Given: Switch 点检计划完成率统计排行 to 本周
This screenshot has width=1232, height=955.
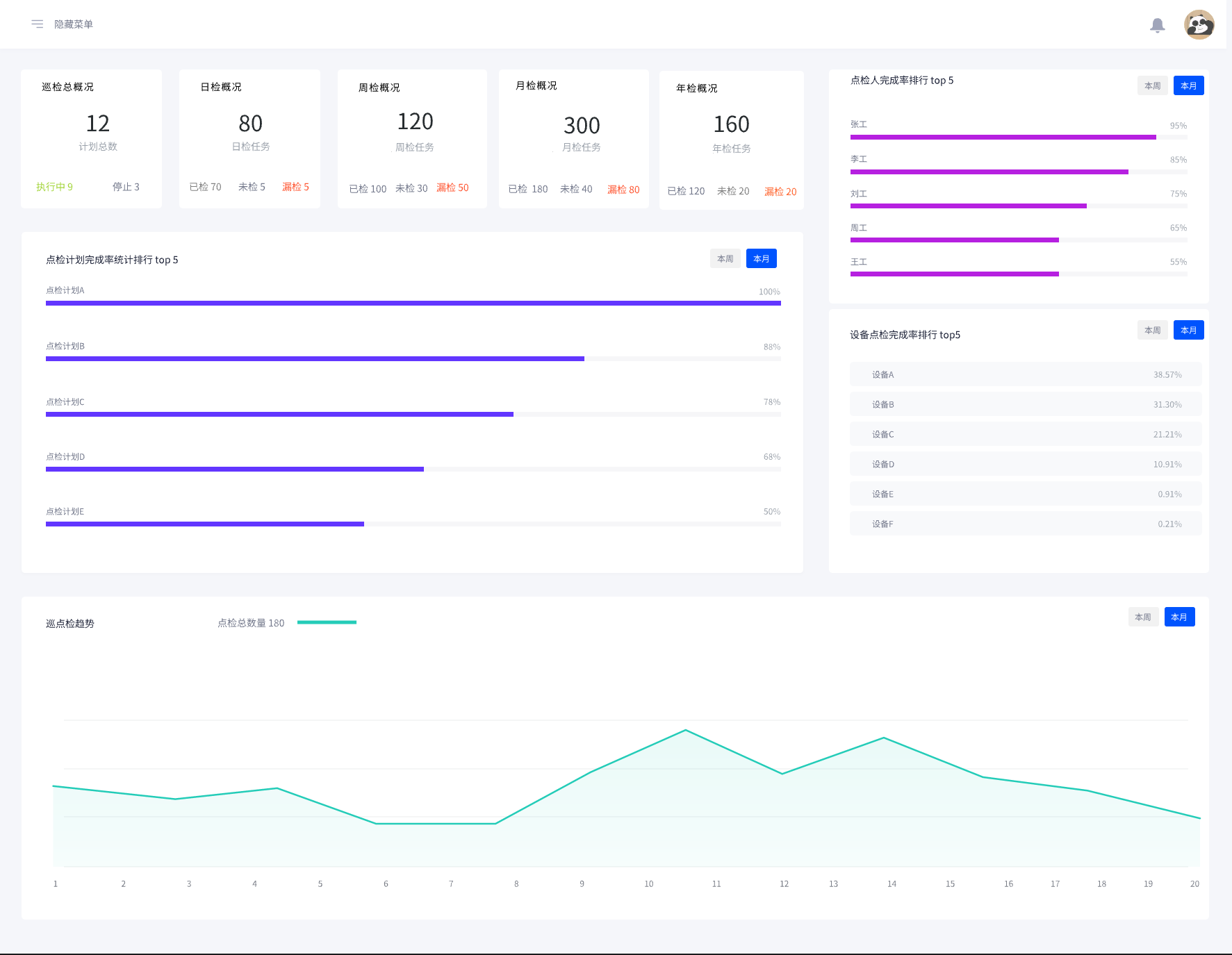Looking at the screenshot, I should click(725, 259).
